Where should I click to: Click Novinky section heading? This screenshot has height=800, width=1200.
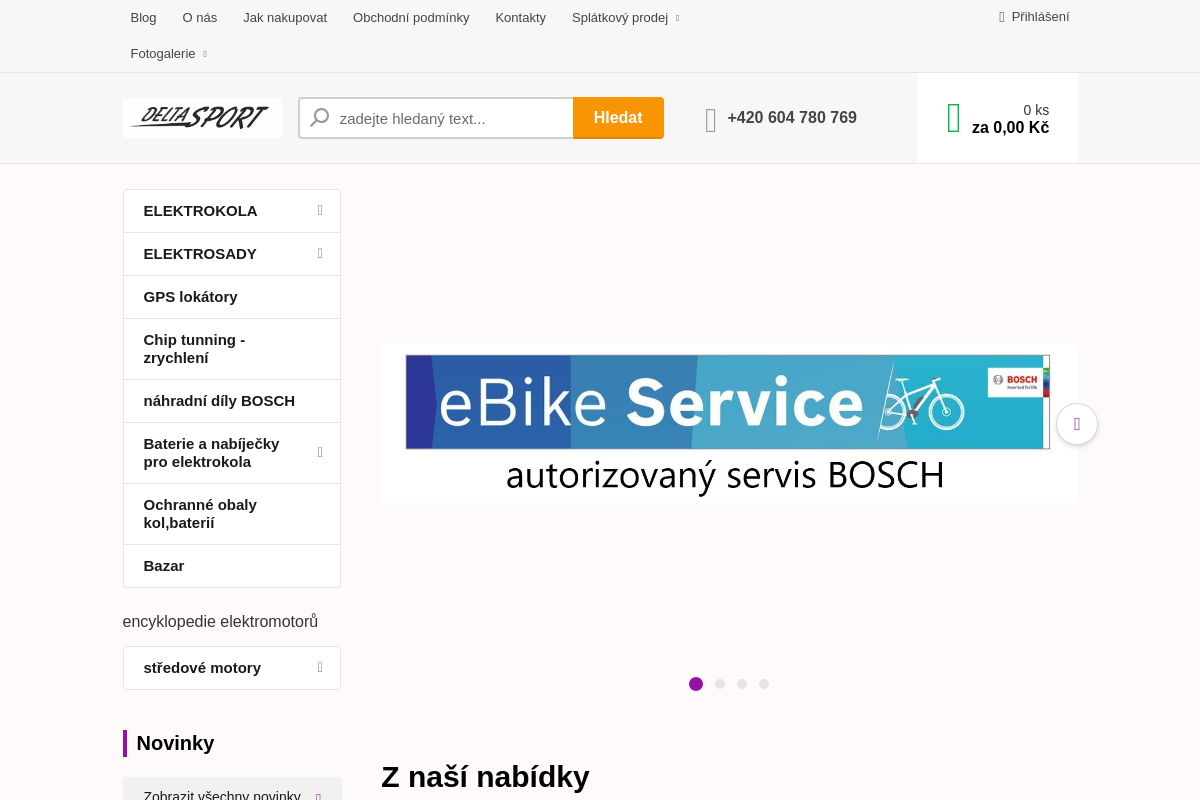coord(175,743)
